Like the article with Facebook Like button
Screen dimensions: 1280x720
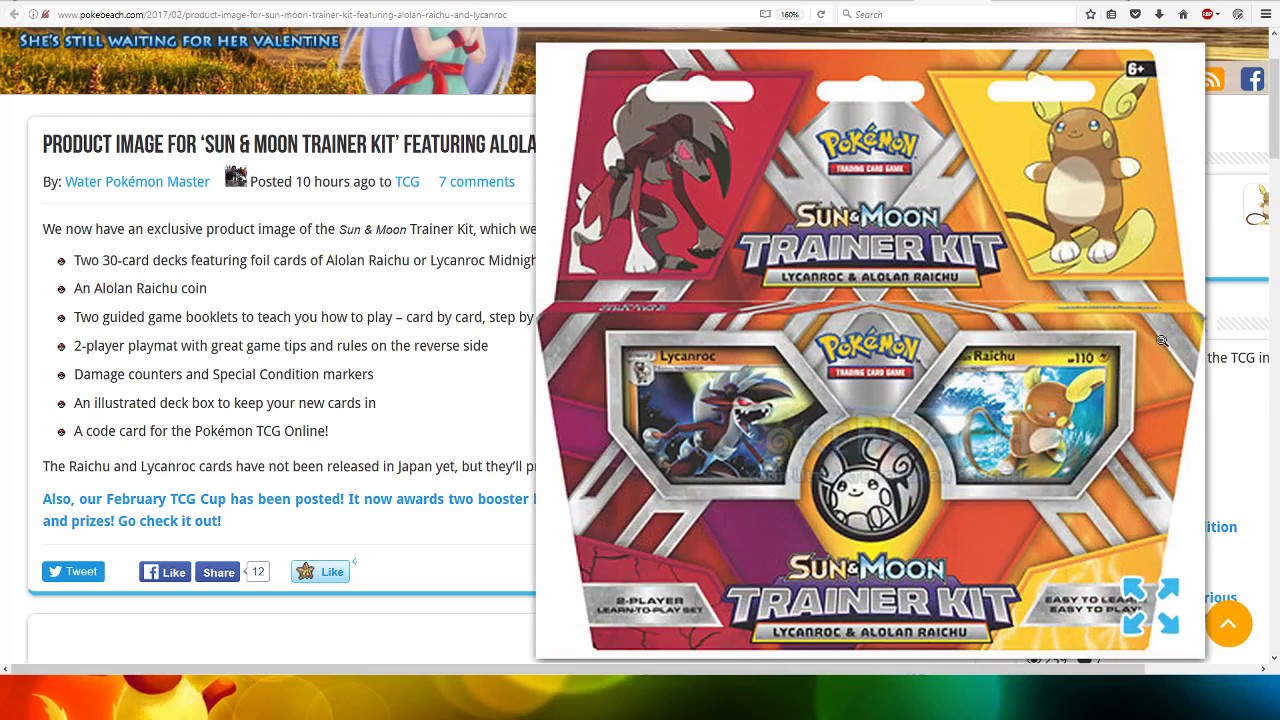(x=165, y=572)
